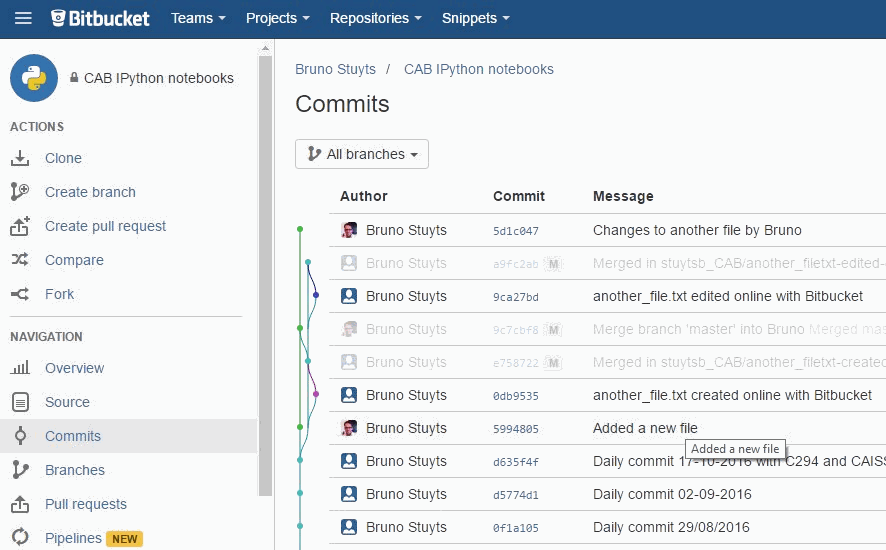The height and width of the screenshot is (550, 886).
Task: Click the Create branch icon
Action: [20, 192]
